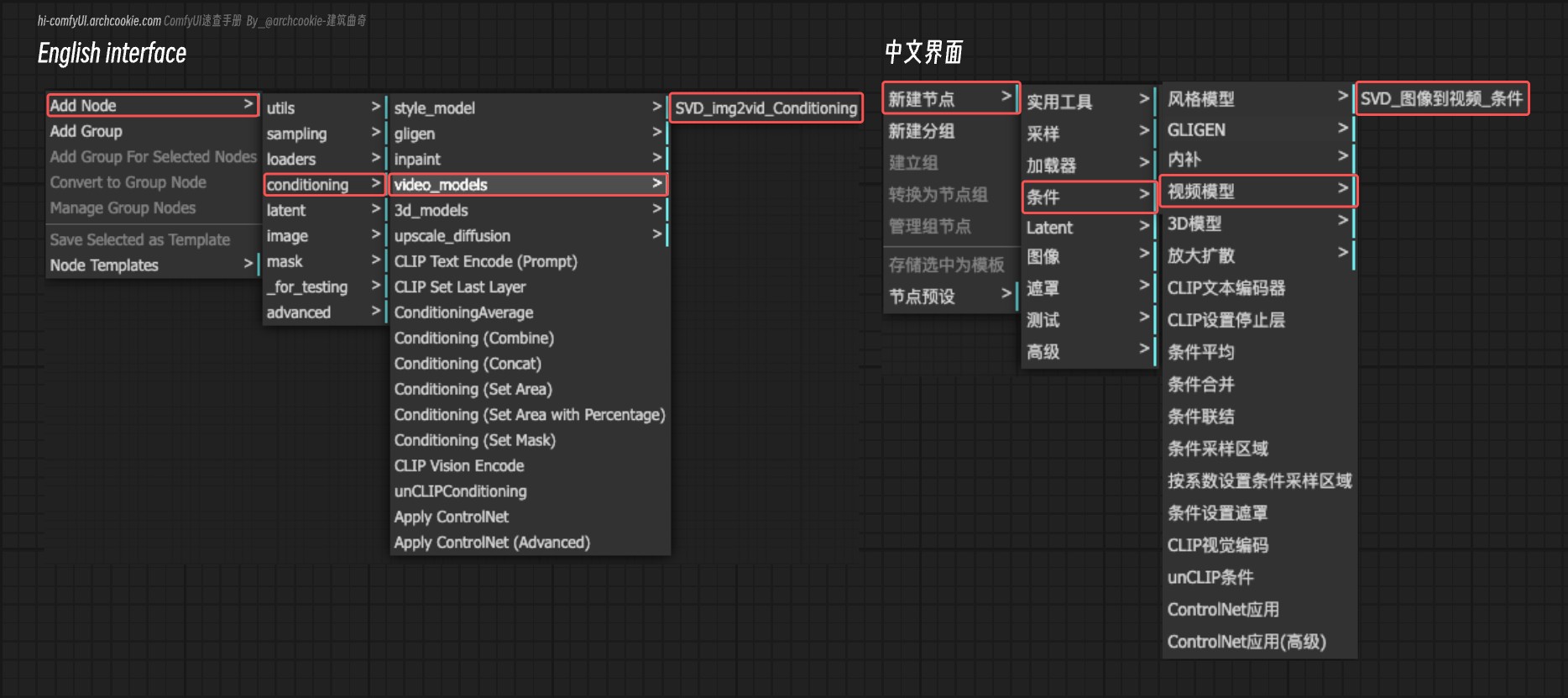
Task: Add CLIP文本编码器 node
Action: [1258, 288]
